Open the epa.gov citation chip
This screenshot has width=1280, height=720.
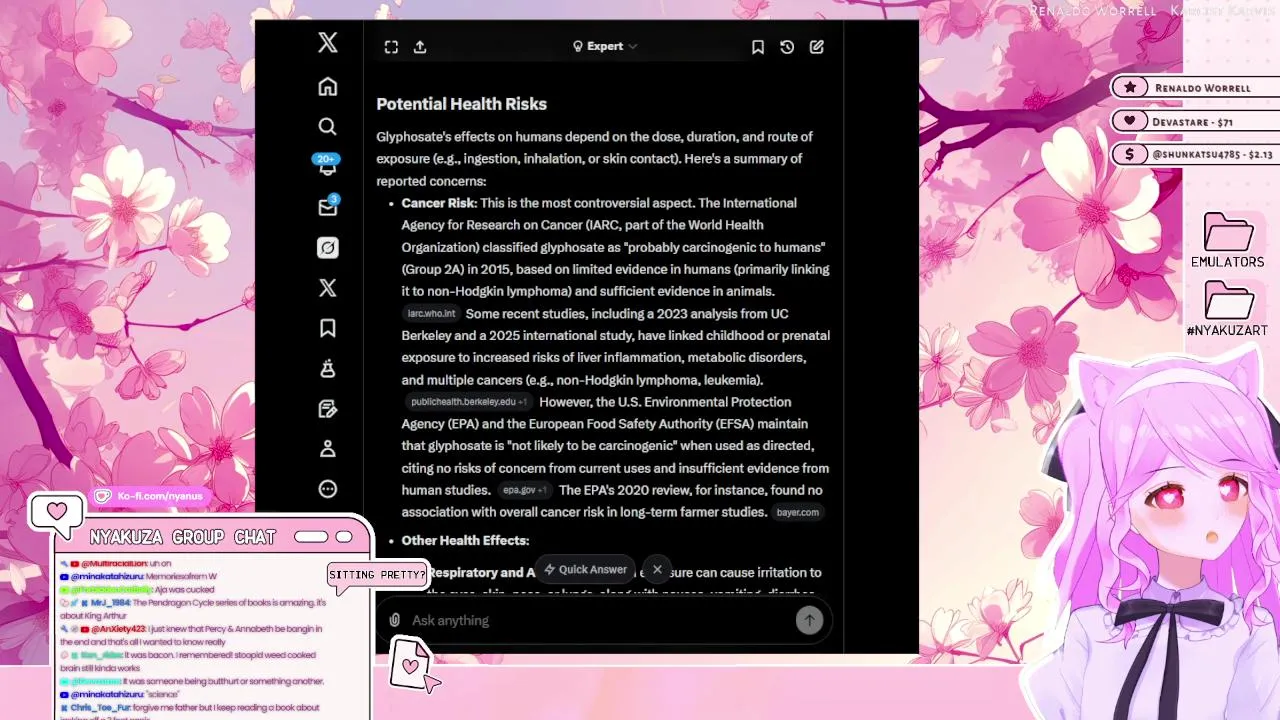[x=525, y=490]
